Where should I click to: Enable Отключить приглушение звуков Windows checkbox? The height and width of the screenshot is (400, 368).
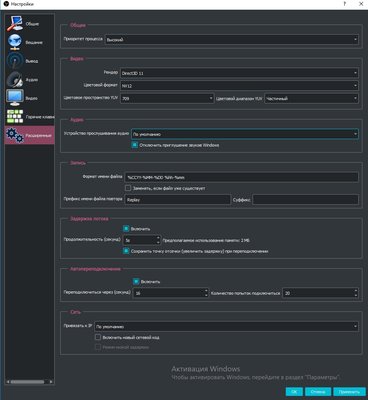(135, 145)
